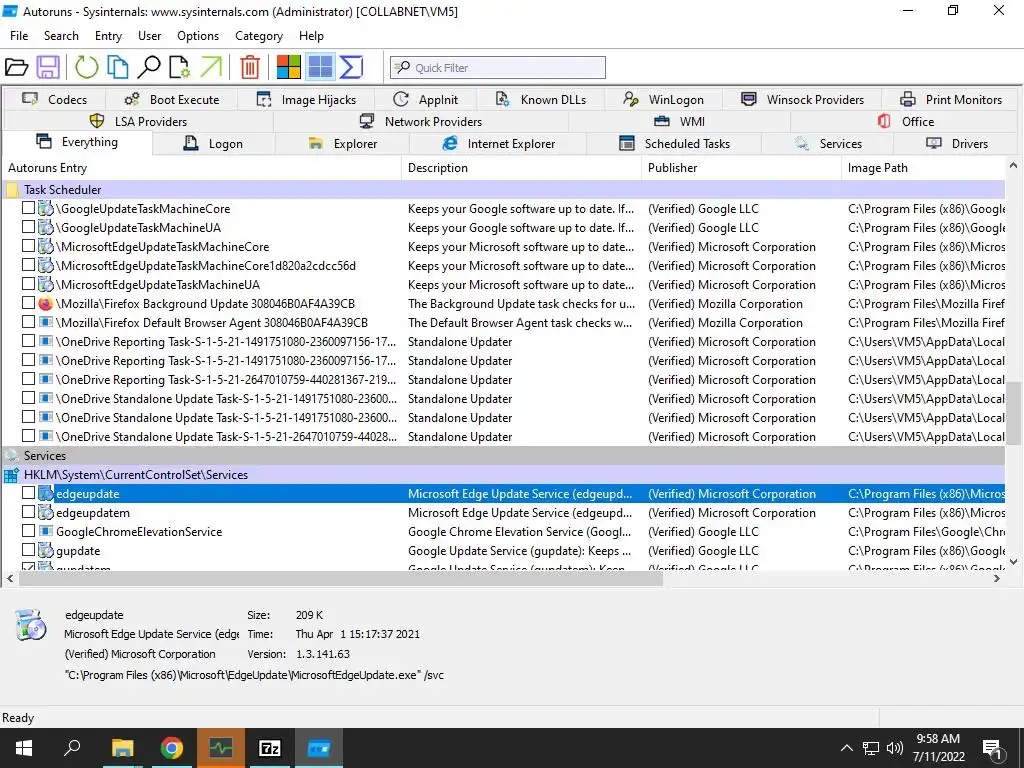Switch to the Services tab
Viewport: 1024px width, 768px height.
click(x=828, y=144)
